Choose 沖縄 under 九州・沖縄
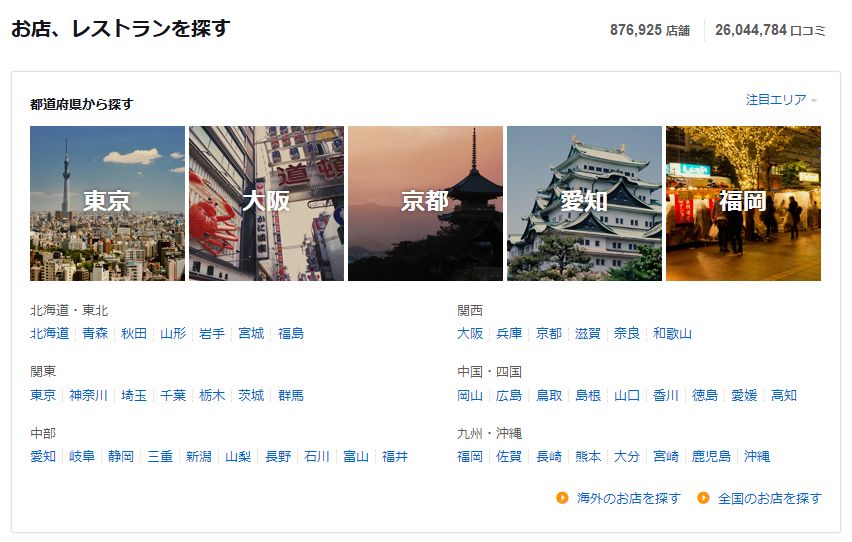The height and width of the screenshot is (542, 852). 757,456
